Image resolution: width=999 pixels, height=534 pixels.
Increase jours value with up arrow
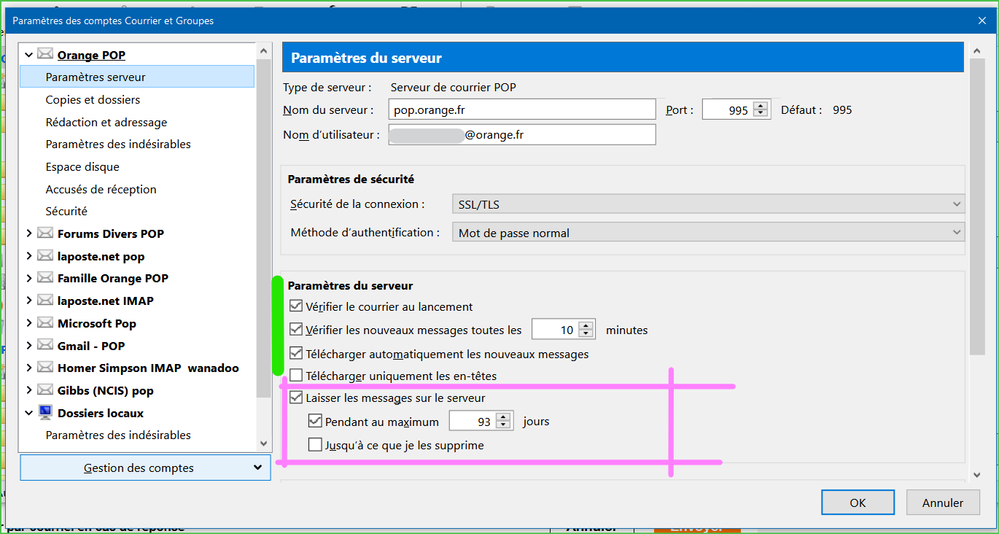pyautogui.click(x=503, y=417)
